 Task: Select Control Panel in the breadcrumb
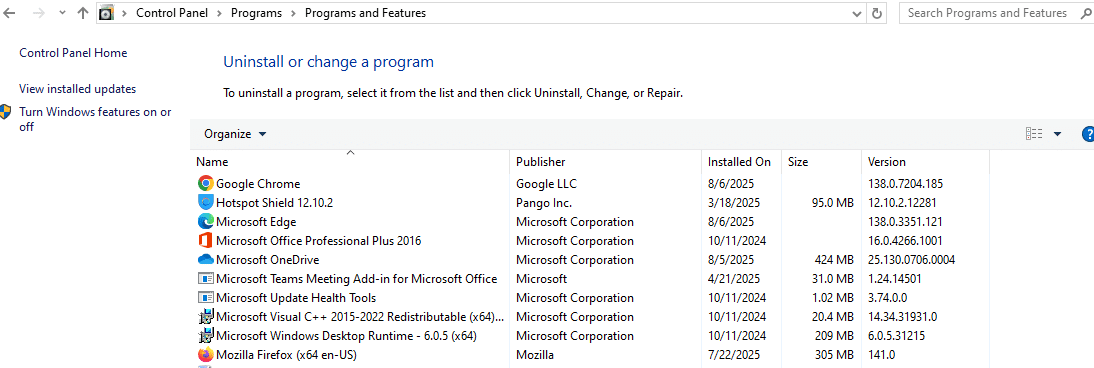tap(172, 13)
